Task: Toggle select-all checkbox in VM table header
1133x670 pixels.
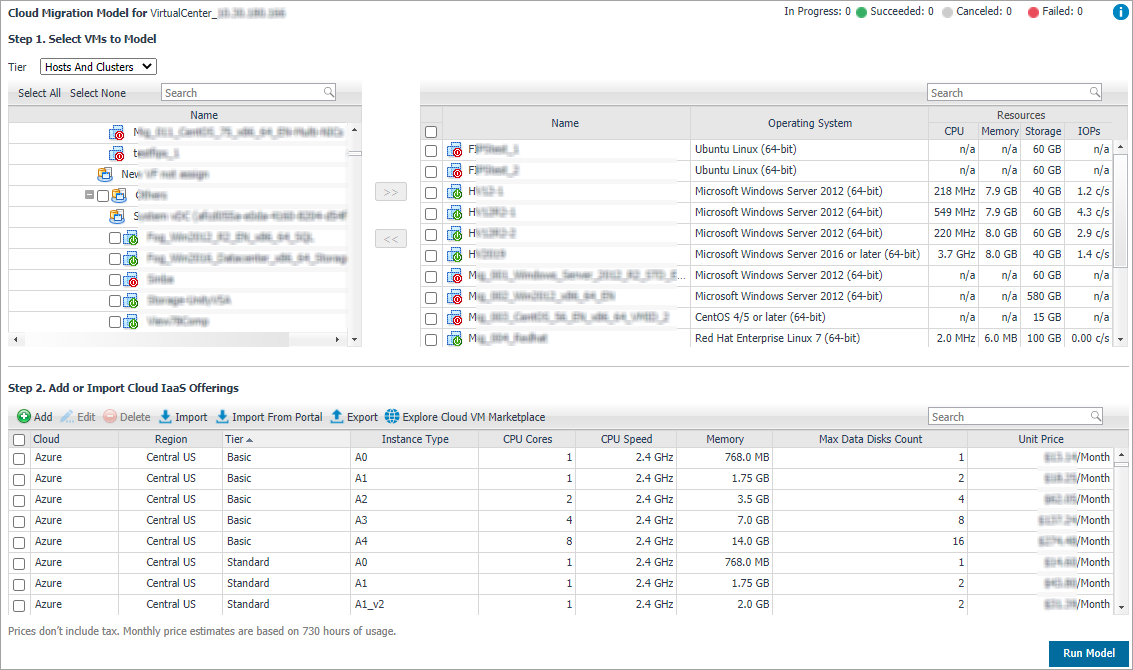Action: [431, 132]
